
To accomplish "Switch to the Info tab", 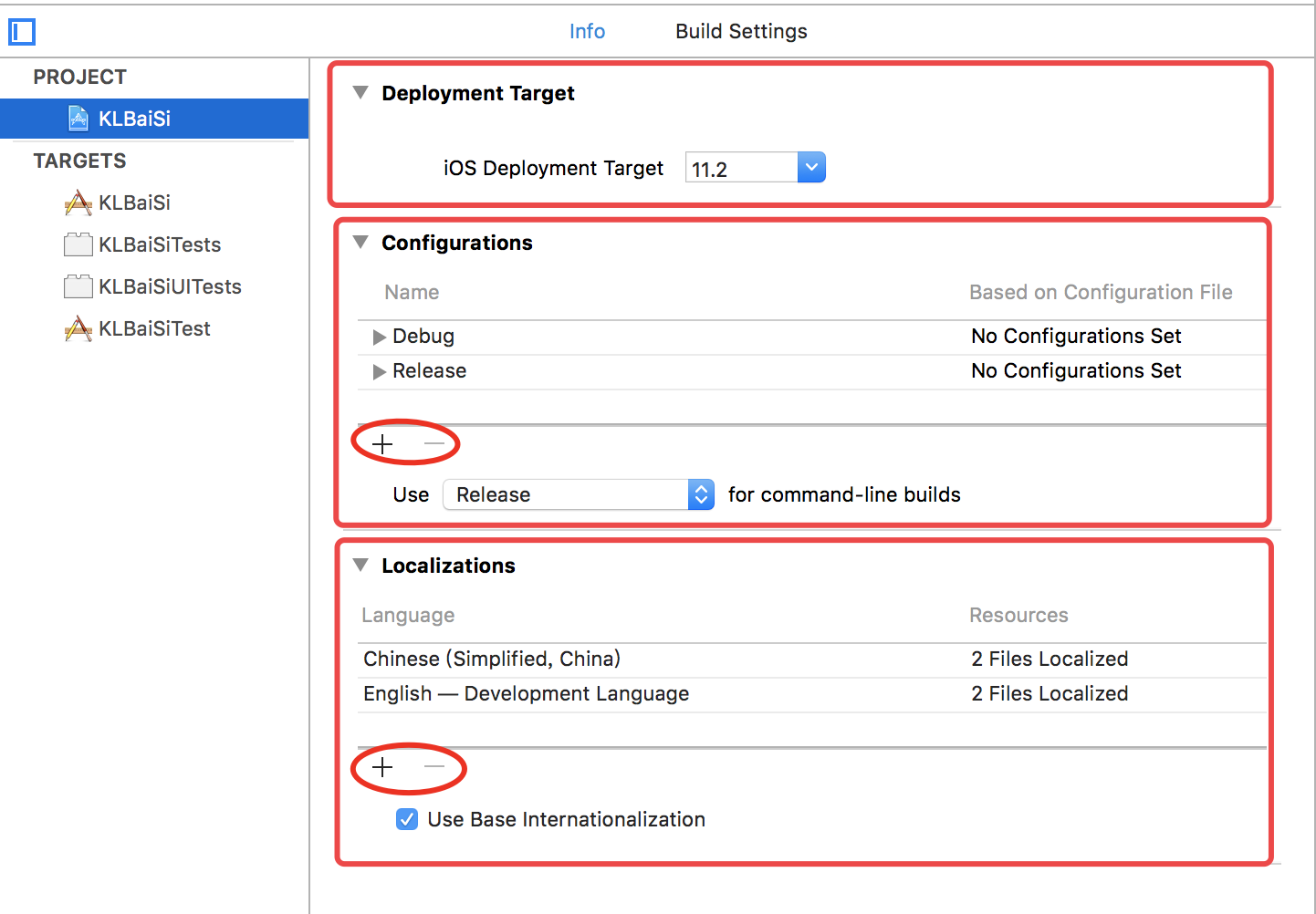I will 587,31.
